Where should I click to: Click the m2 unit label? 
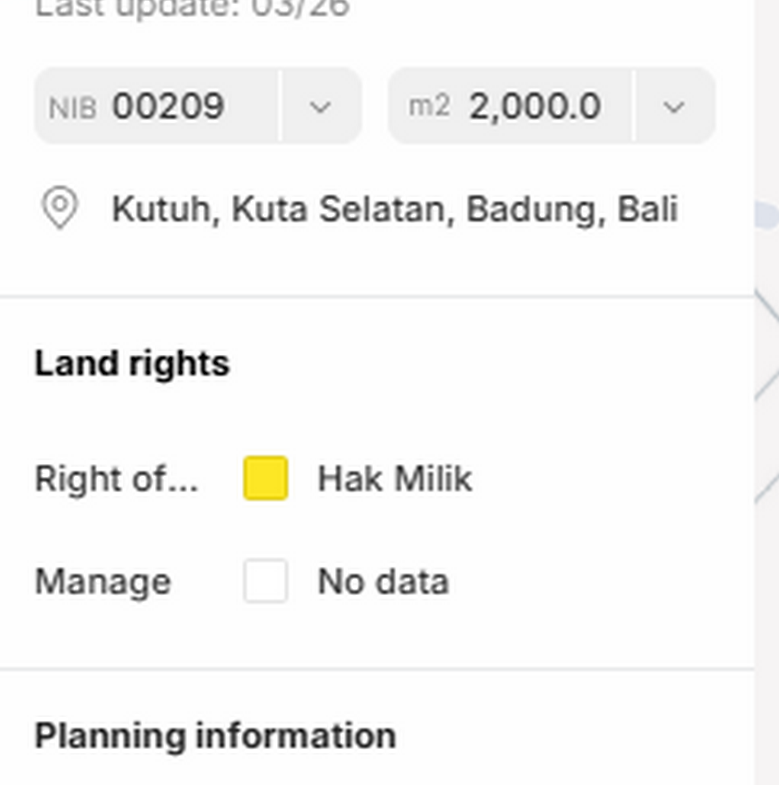point(429,106)
